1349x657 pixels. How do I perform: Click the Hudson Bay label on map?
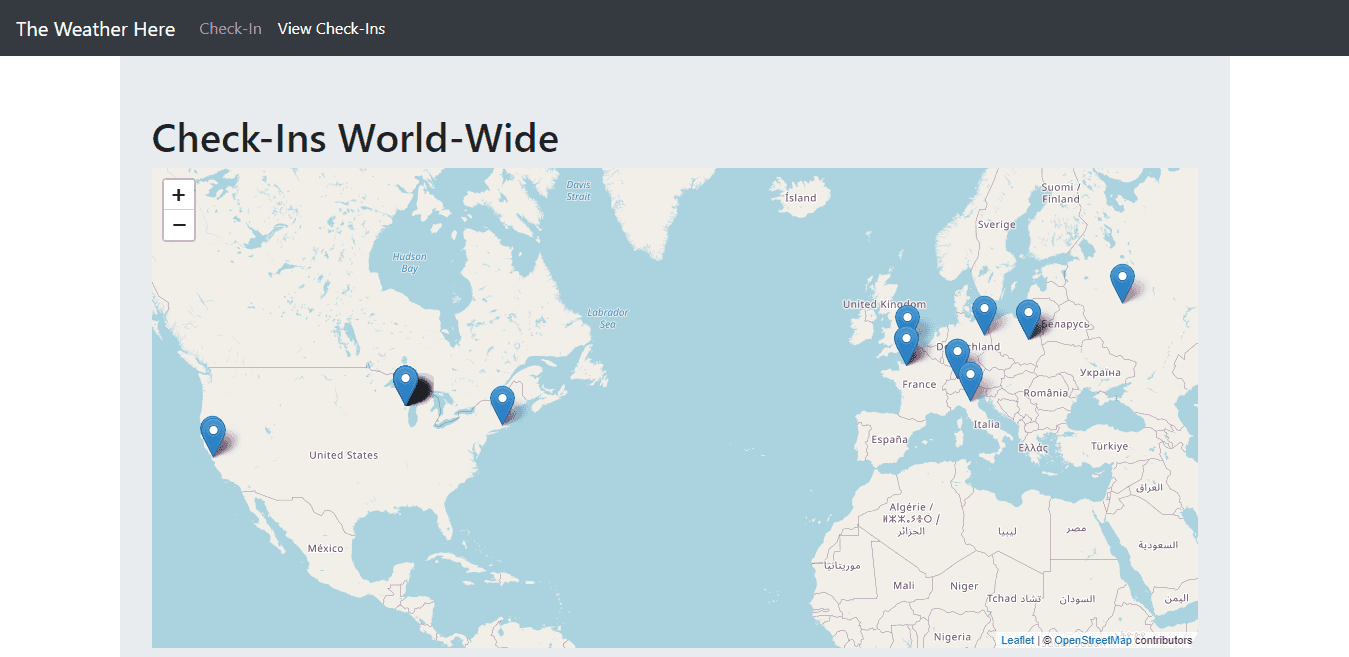(409, 263)
